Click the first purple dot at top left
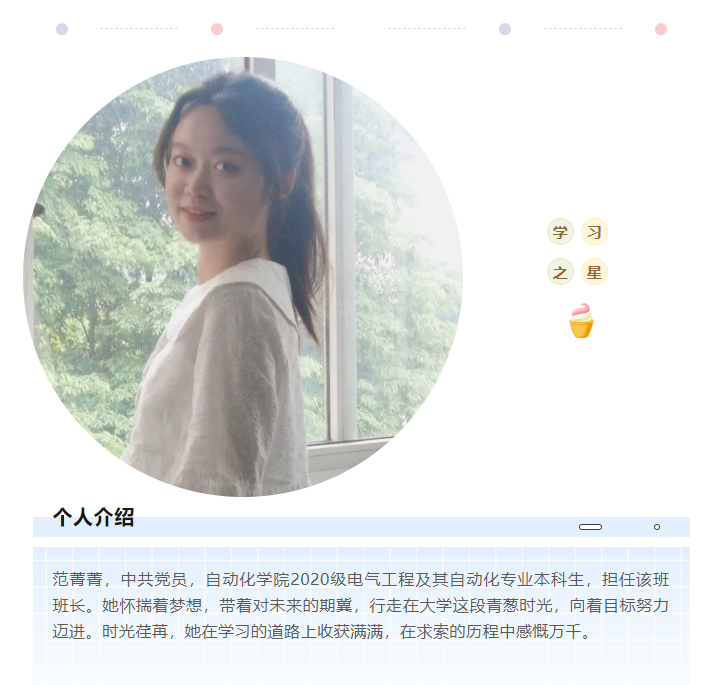Viewport: 720px width, 685px height. click(62, 29)
